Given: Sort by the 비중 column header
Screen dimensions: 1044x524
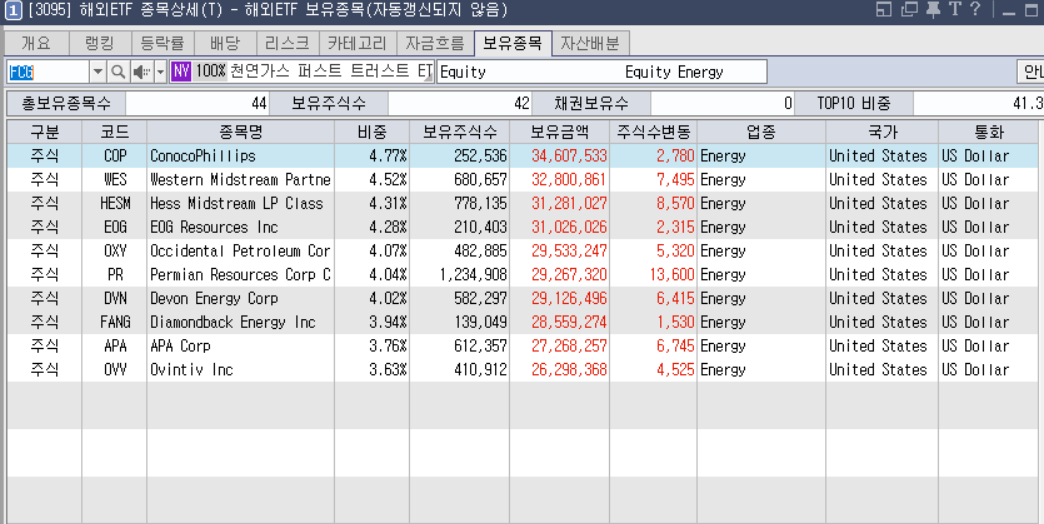Looking at the screenshot, I should tap(372, 132).
